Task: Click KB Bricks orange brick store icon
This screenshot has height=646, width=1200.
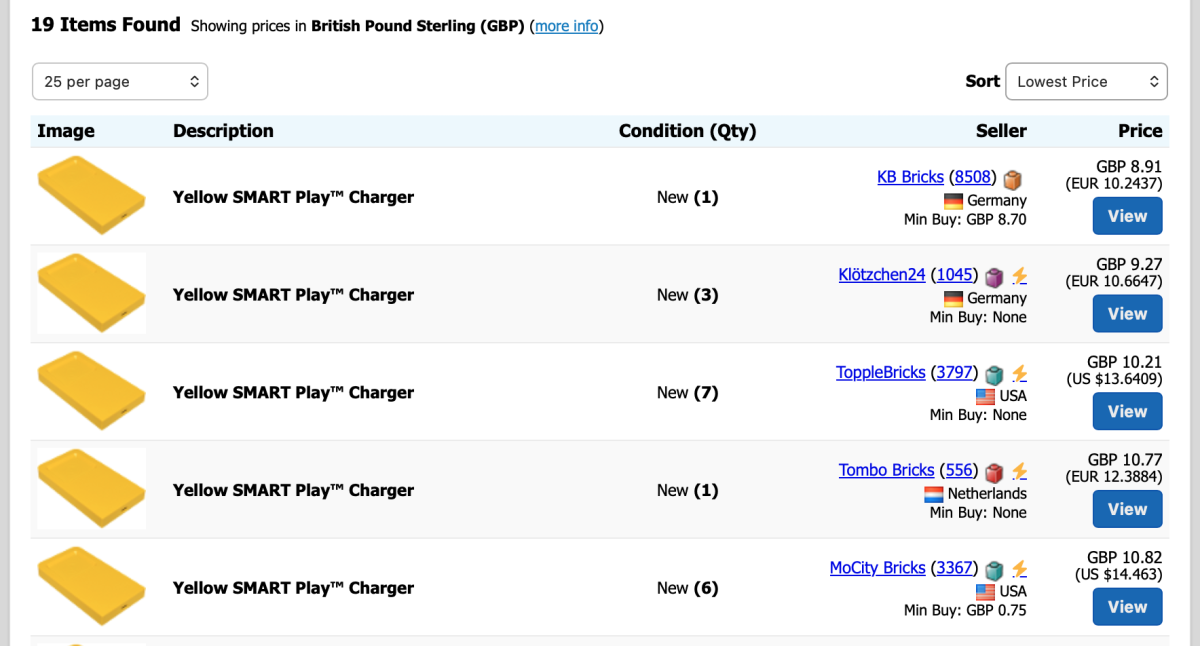Action: click(1013, 179)
